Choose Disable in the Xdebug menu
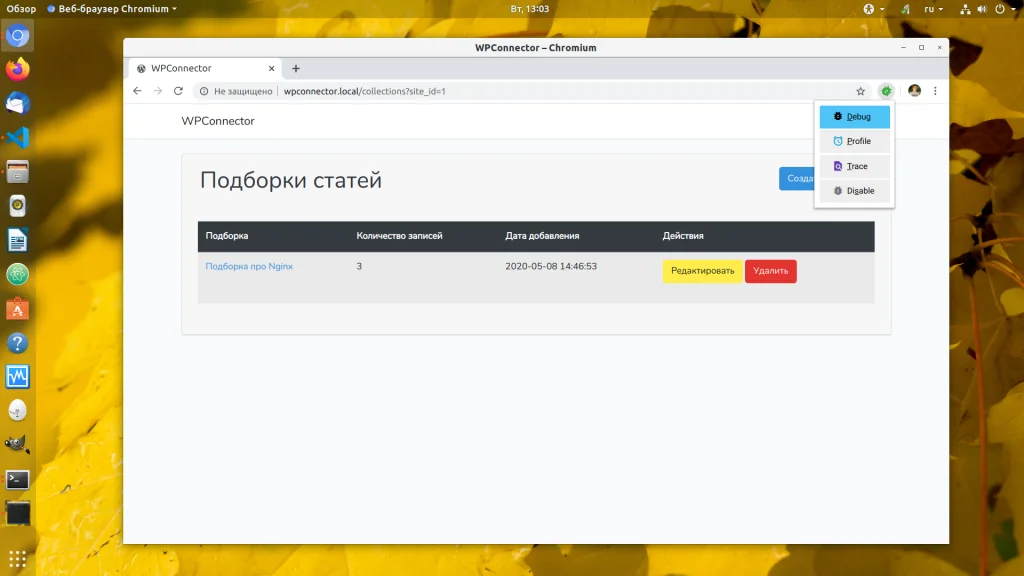 854,191
